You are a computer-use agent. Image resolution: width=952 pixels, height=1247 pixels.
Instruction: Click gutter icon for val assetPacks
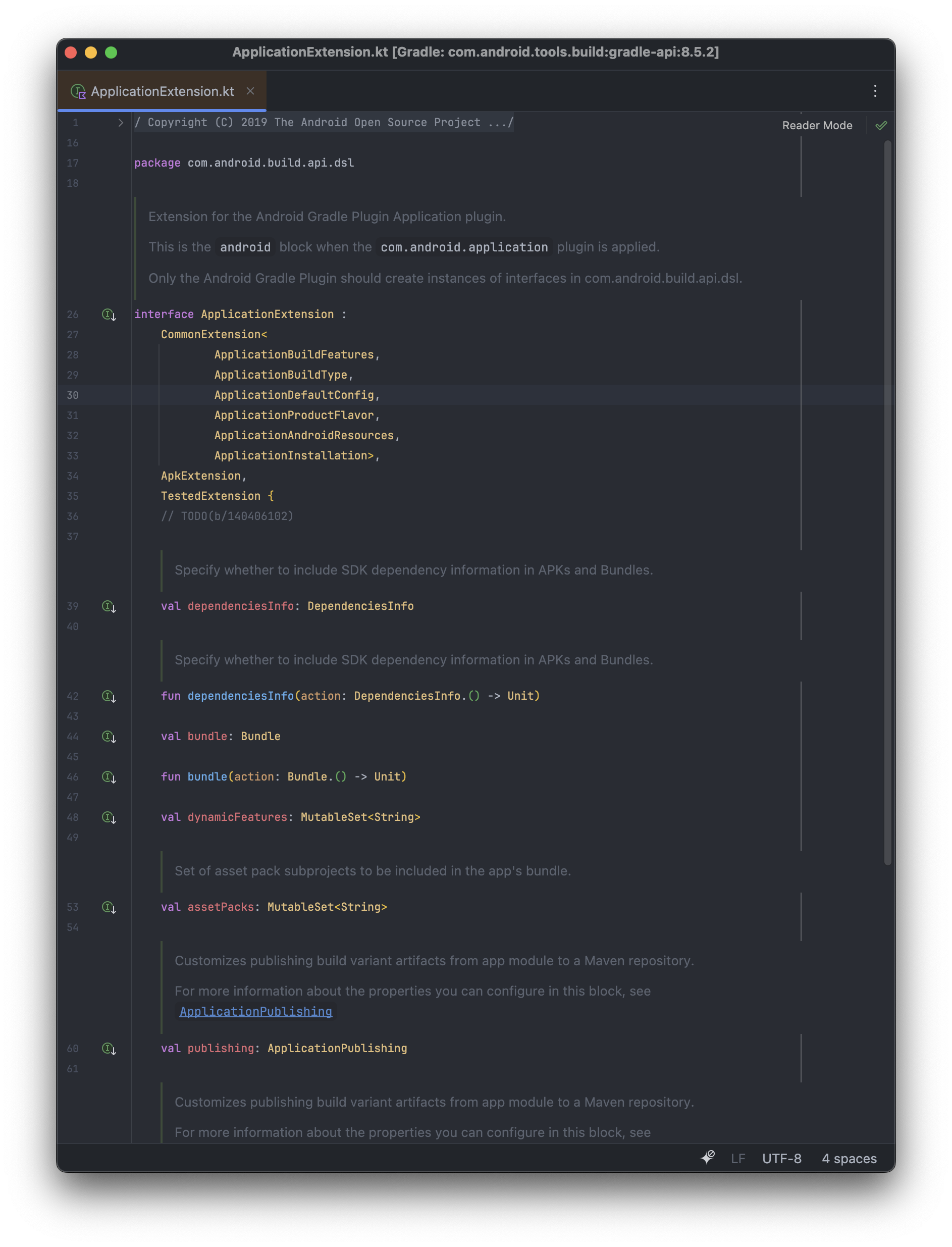pos(109,907)
